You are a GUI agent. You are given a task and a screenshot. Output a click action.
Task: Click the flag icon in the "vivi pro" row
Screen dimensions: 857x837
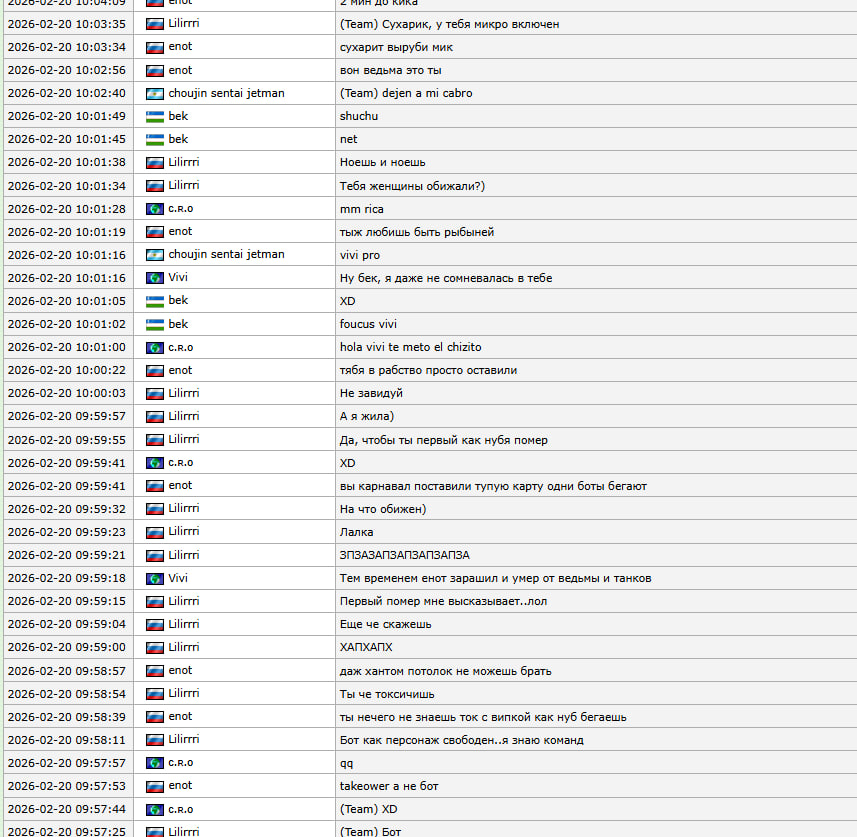click(x=154, y=255)
